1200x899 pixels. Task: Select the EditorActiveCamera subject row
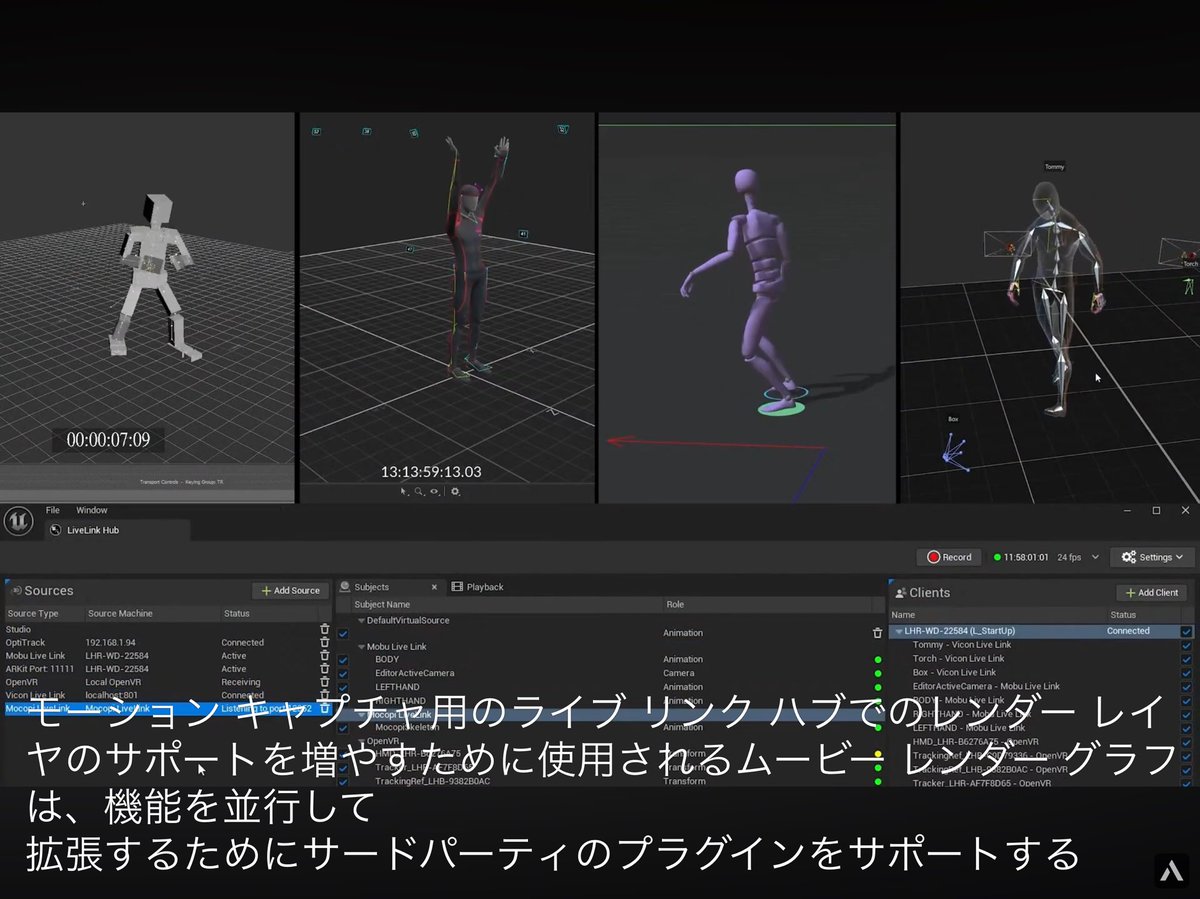pos(610,673)
